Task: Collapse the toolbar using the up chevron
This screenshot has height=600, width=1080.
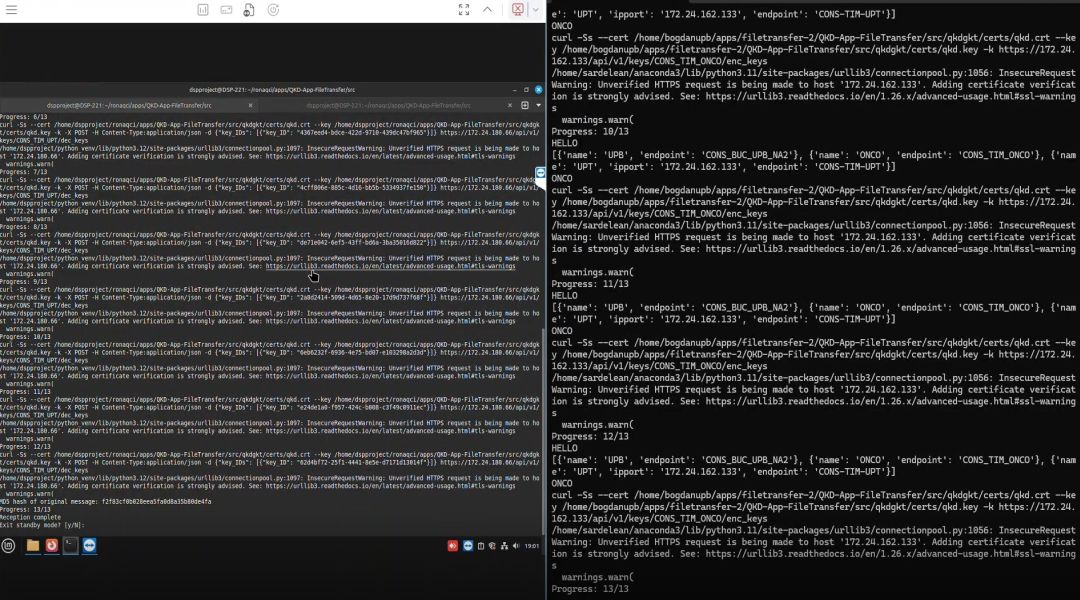Action: coord(488,9)
